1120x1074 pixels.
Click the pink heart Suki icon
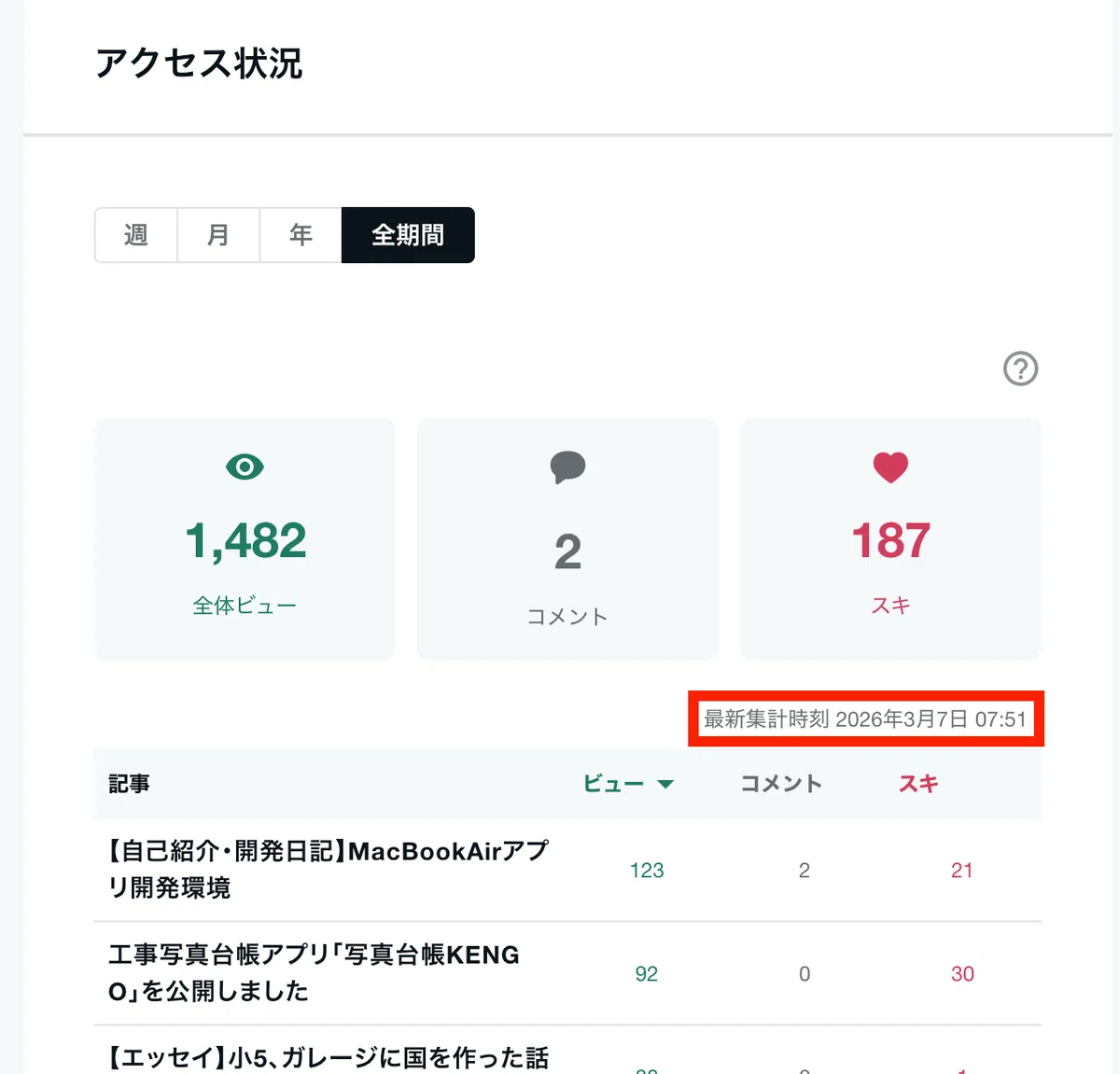[890, 467]
